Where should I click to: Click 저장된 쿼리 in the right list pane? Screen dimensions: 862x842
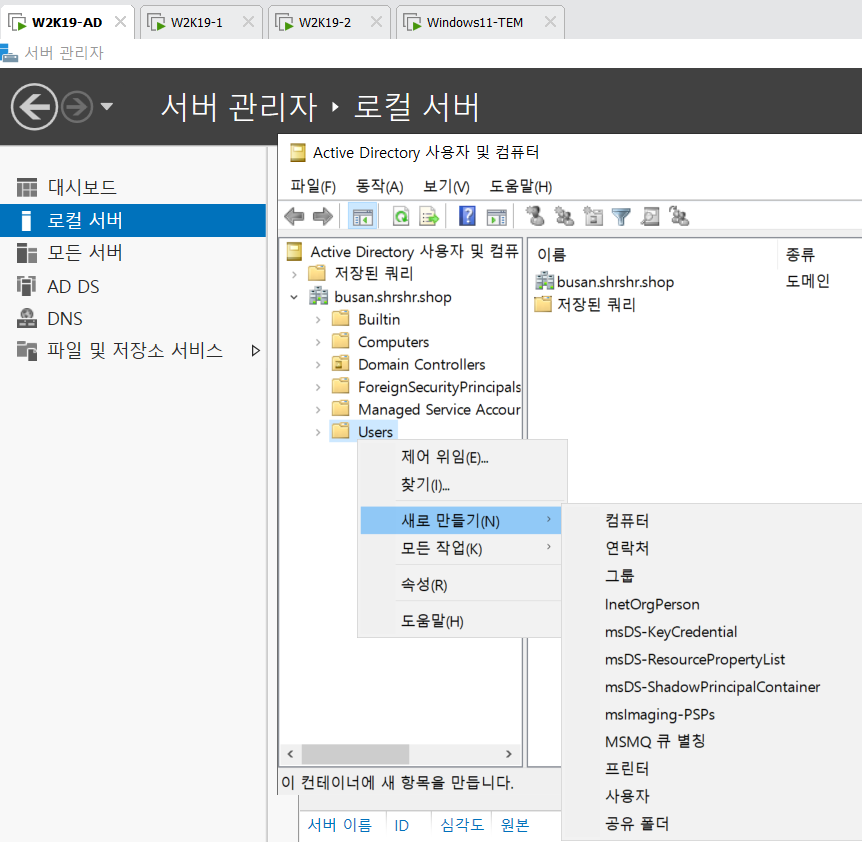585,304
